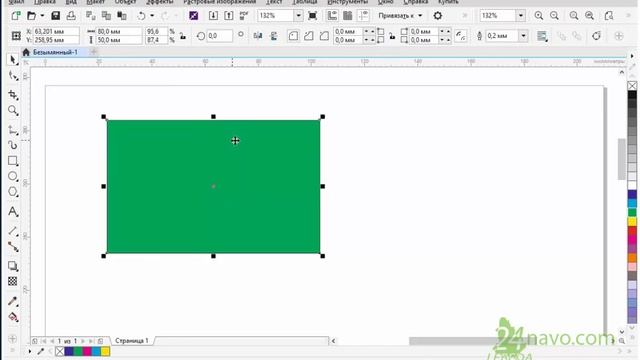Screen dimensions: 640x360
Task: Click the zoom out magnifier icon
Action: click(x=554, y=16)
